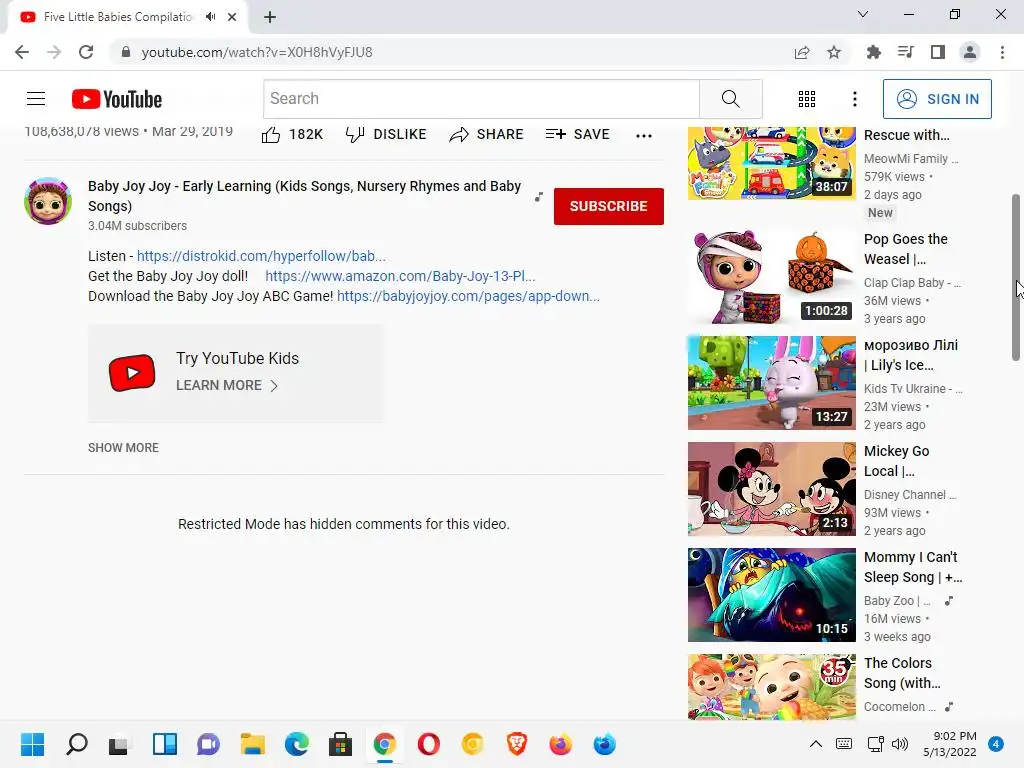
Task: Open Chrome extensions puzzle icon
Action: pyautogui.click(x=873, y=52)
